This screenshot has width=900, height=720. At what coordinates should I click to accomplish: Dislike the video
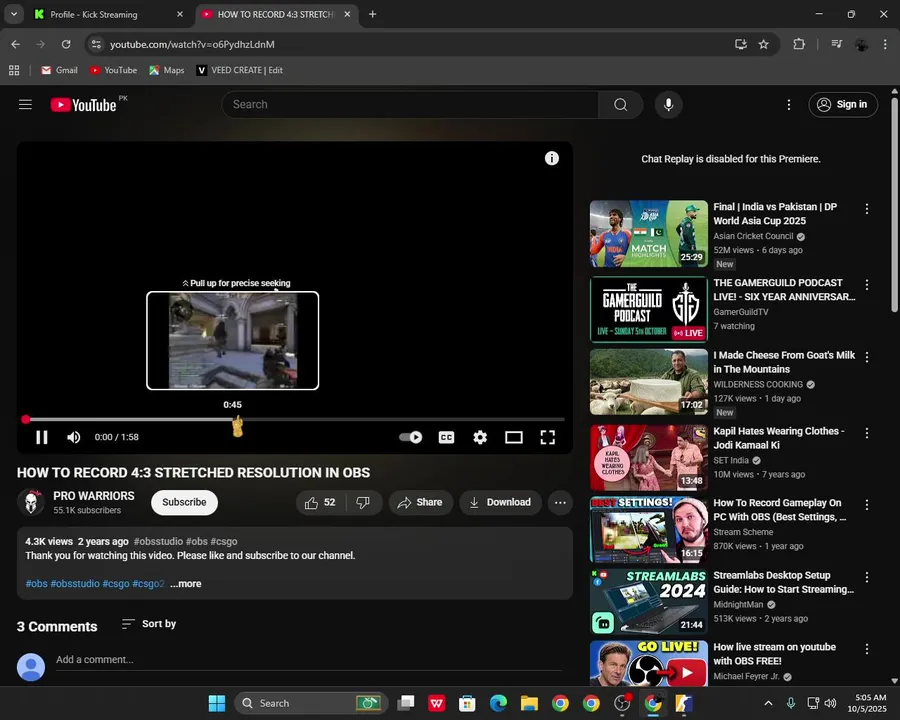tap(363, 502)
